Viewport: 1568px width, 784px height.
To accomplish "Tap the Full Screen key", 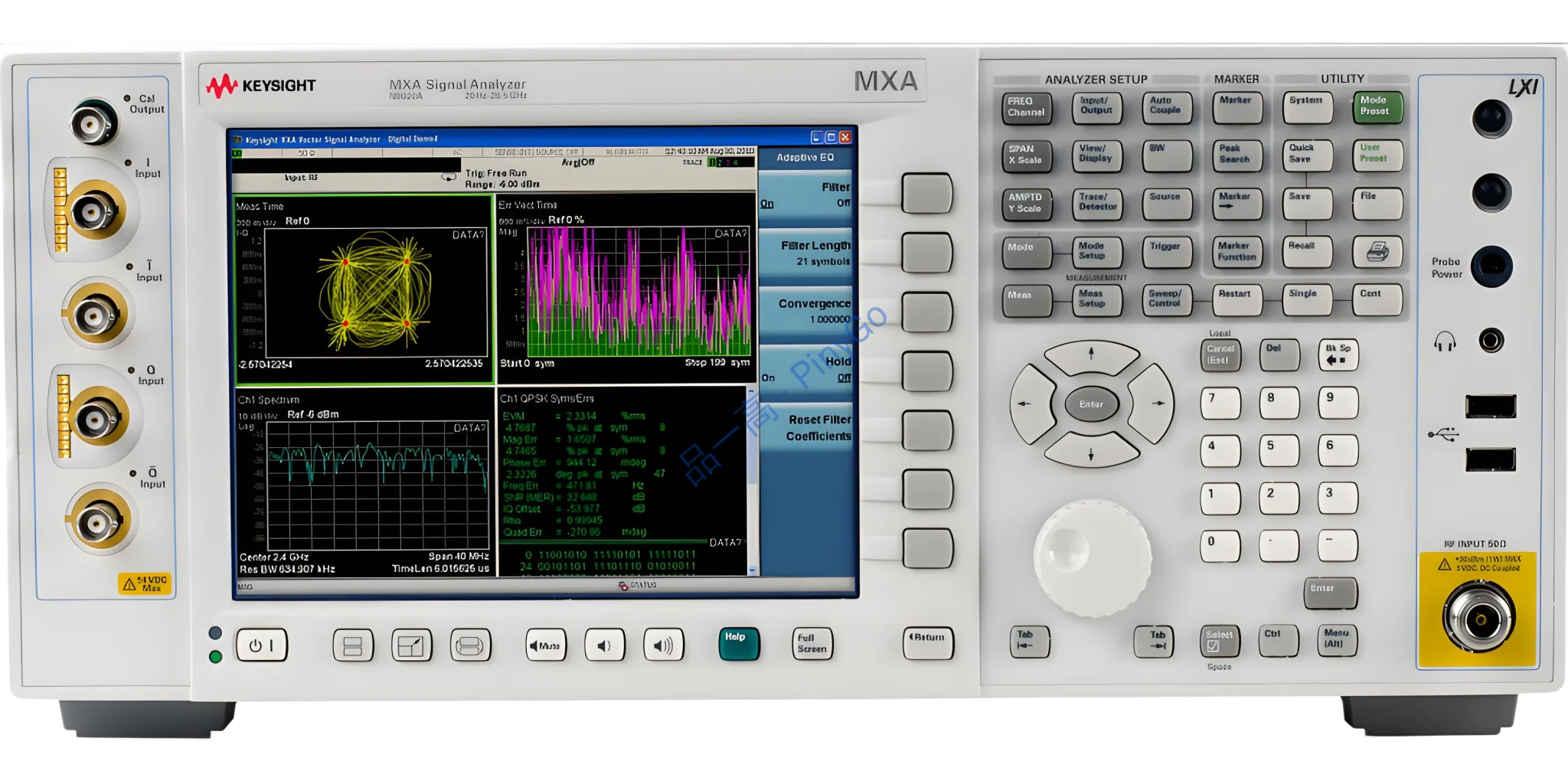I will point(812,644).
